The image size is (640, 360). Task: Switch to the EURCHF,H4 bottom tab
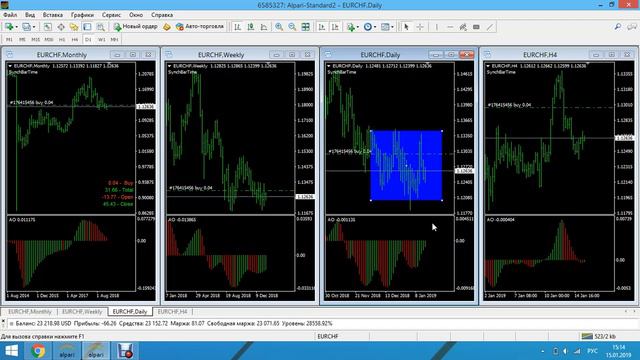(x=172, y=311)
